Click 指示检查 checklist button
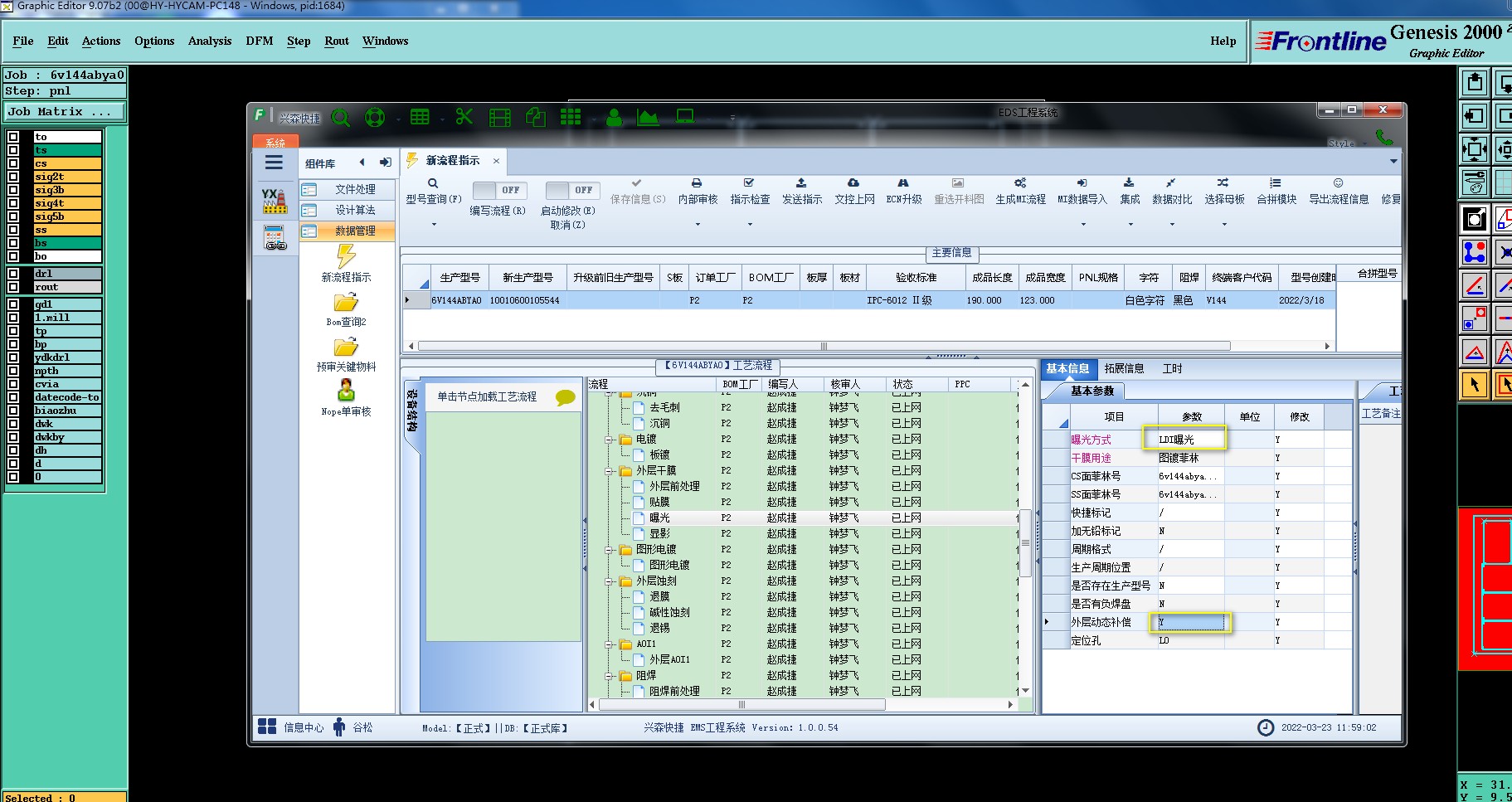The height and width of the screenshot is (802, 1512). tap(750, 192)
